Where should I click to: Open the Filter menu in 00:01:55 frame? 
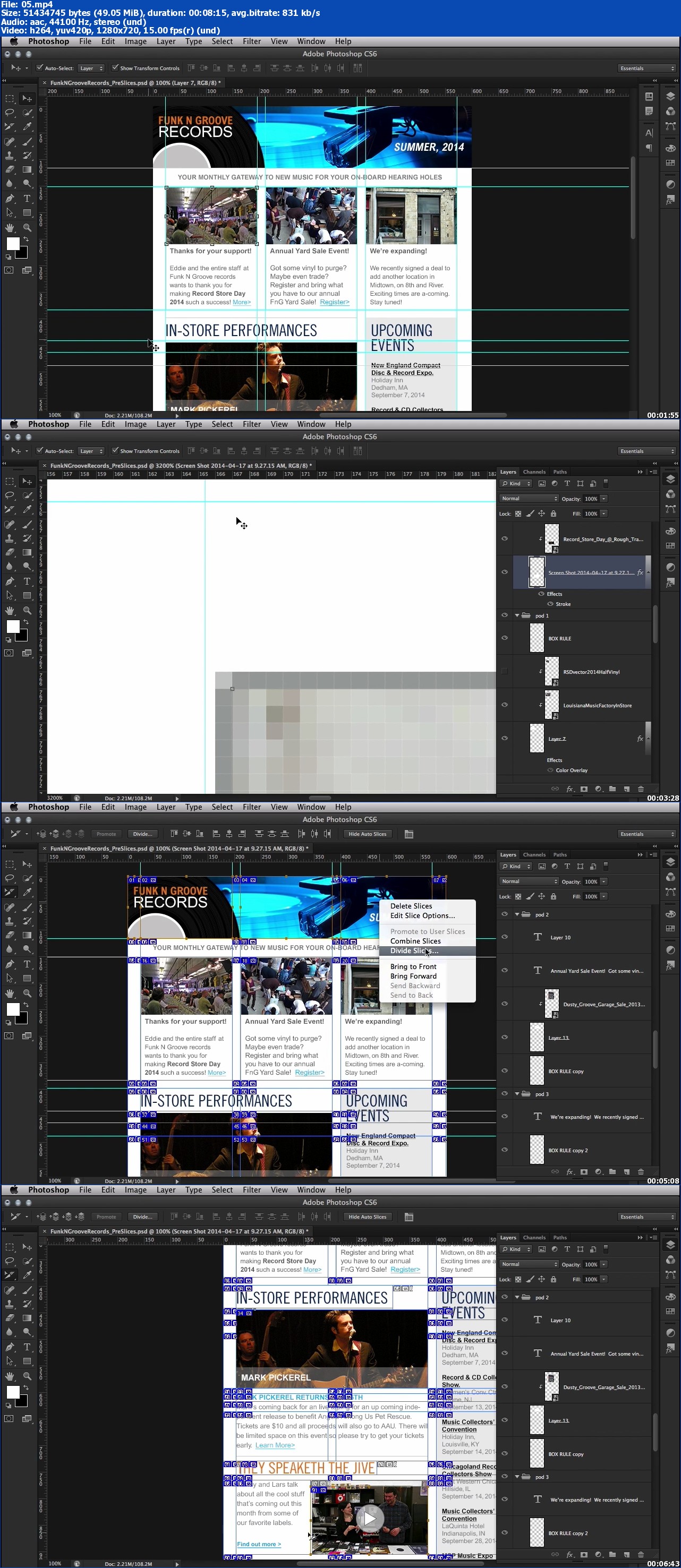coord(252,41)
